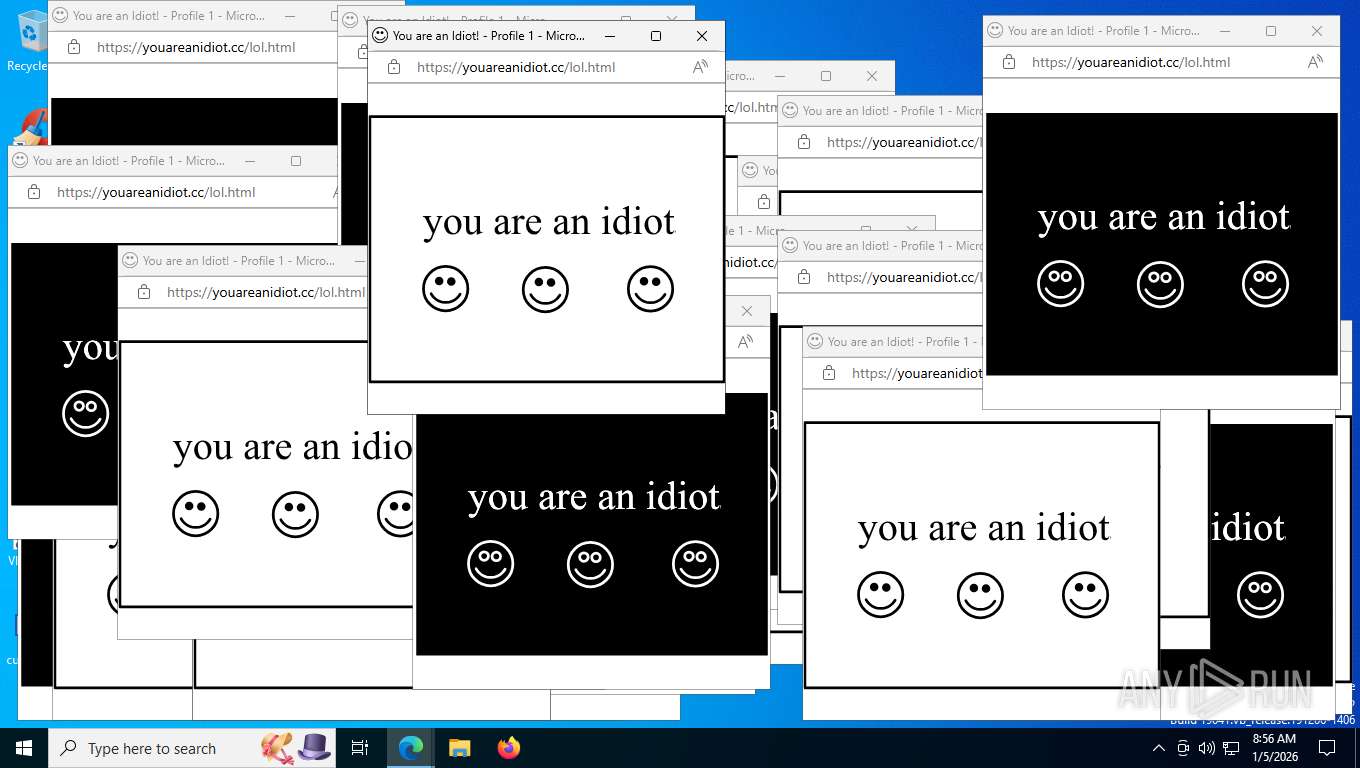
Task: Close the top-right black popup window
Action: [1317, 30]
